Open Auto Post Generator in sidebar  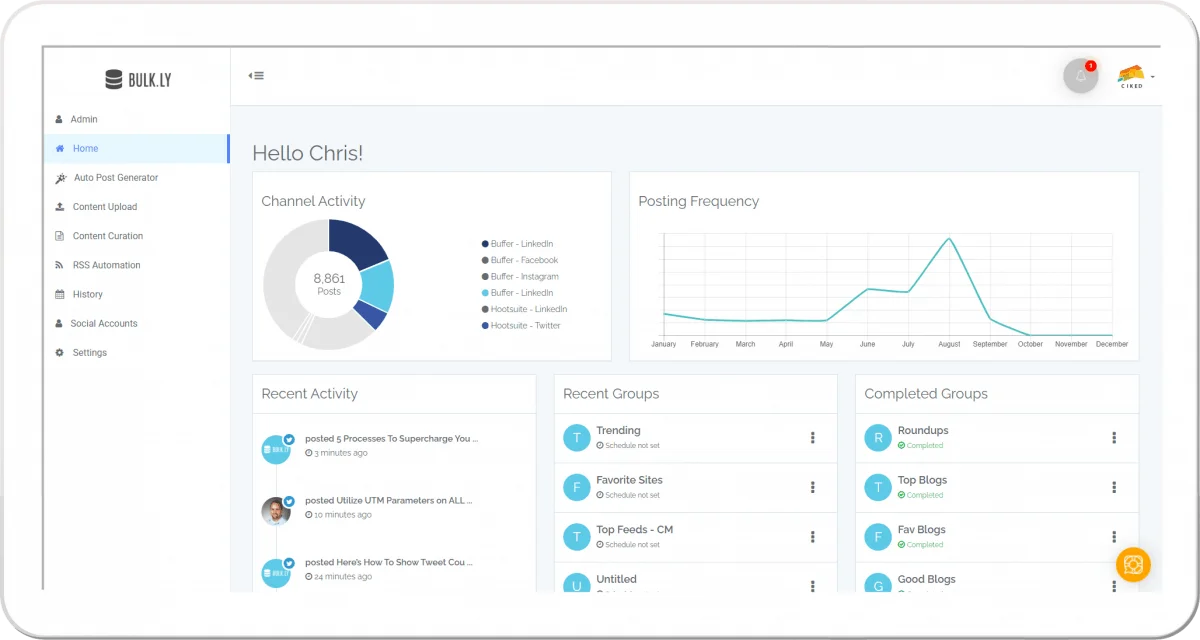115,178
